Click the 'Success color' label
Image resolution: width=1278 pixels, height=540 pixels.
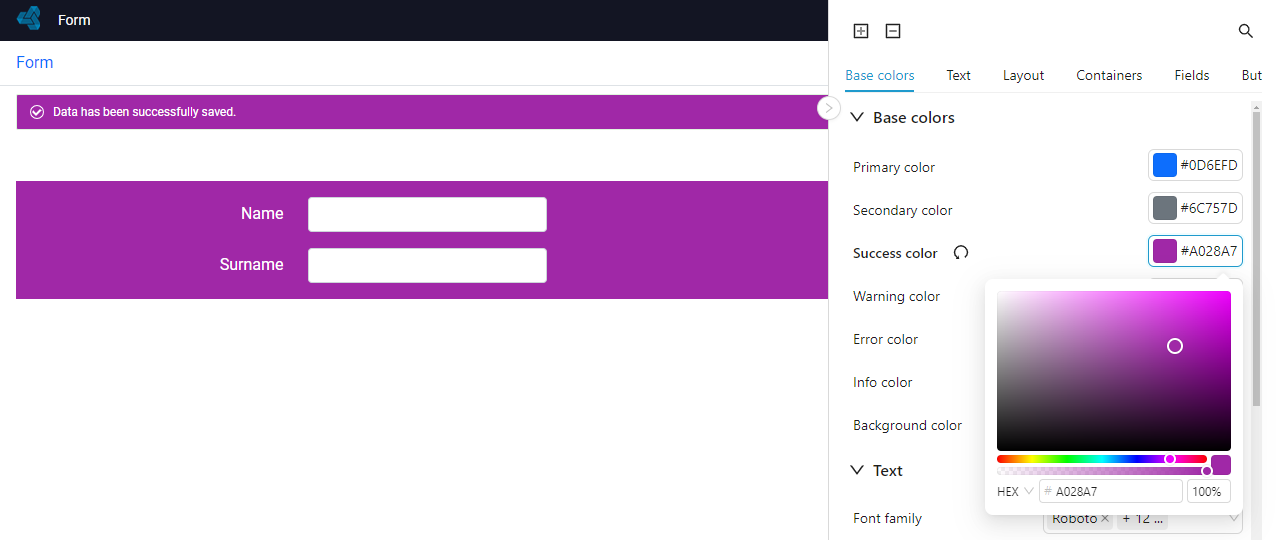click(895, 253)
